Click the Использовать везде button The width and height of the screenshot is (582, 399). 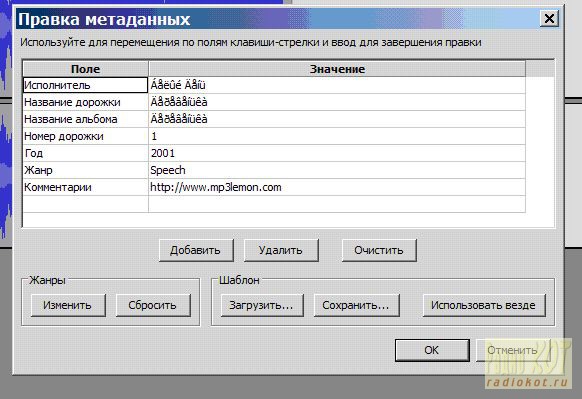pyautogui.click(x=484, y=305)
